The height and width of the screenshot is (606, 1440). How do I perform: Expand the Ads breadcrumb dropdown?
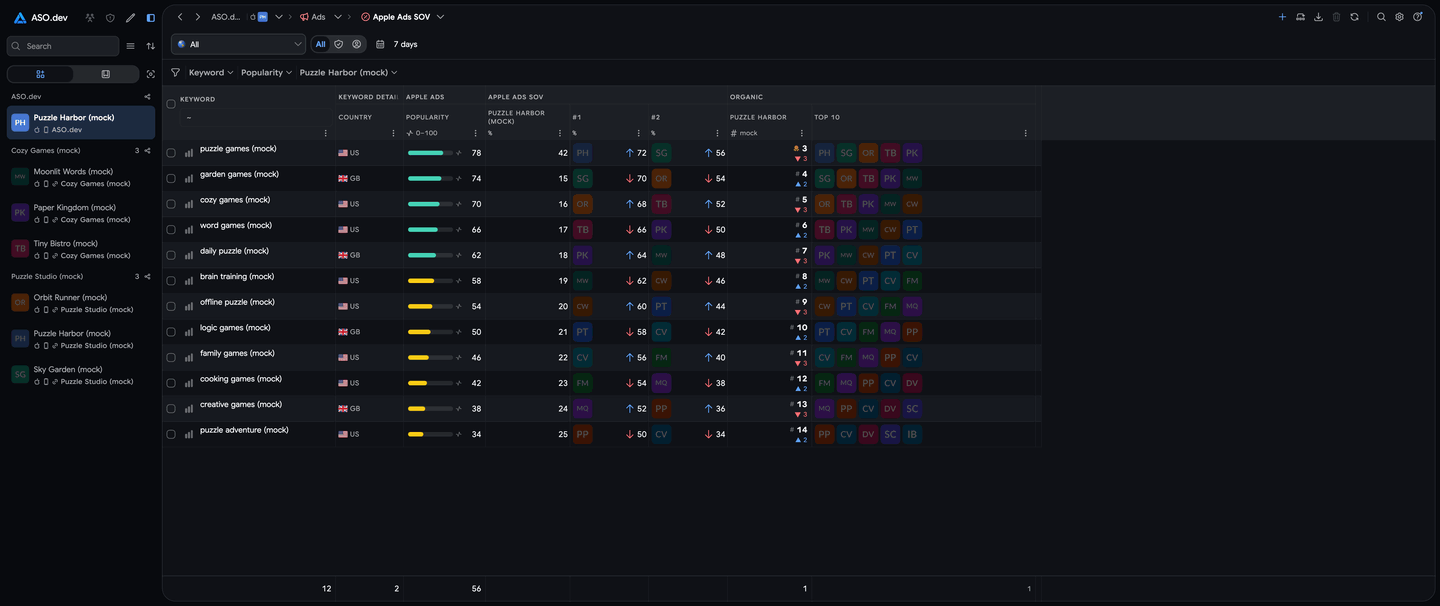338,17
